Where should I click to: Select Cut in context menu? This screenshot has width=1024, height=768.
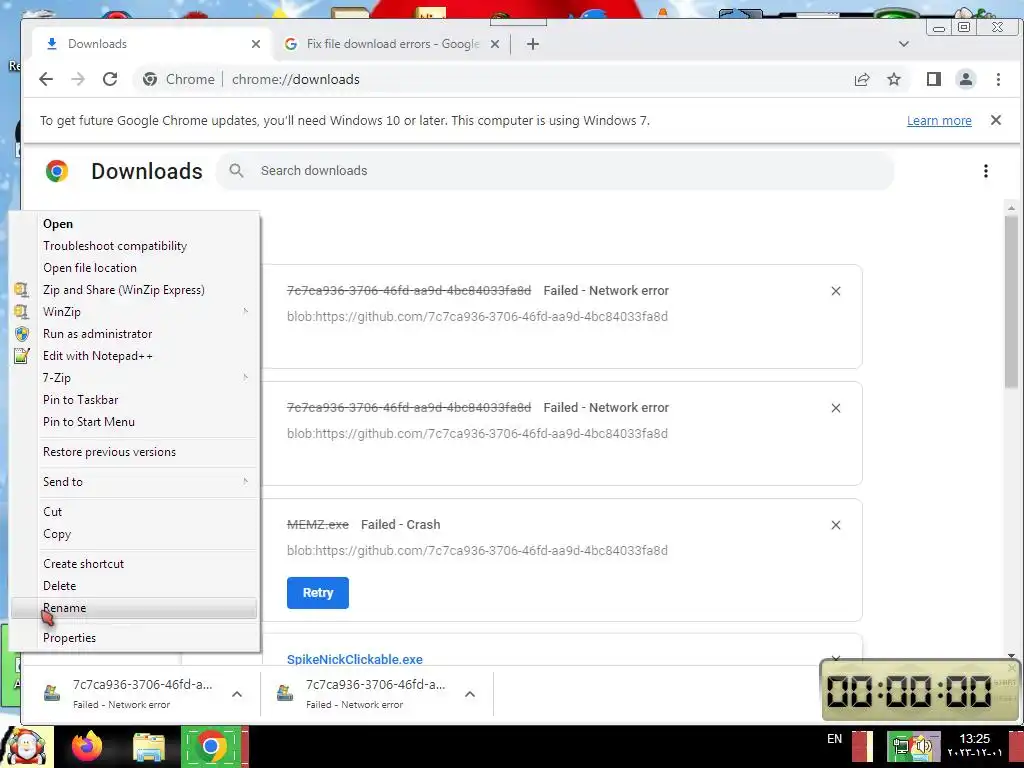click(x=134, y=512)
